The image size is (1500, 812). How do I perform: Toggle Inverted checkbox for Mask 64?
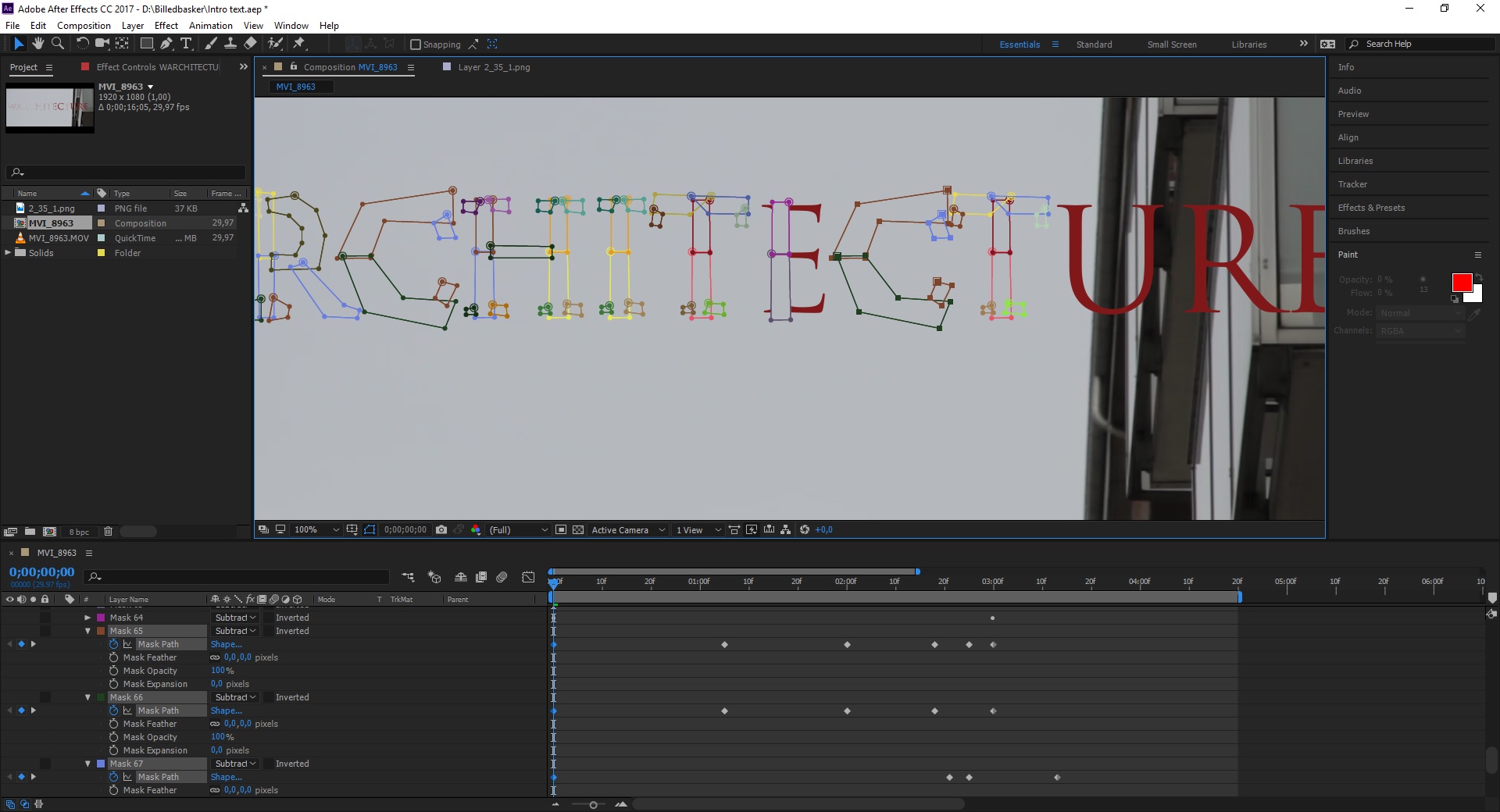click(268, 618)
